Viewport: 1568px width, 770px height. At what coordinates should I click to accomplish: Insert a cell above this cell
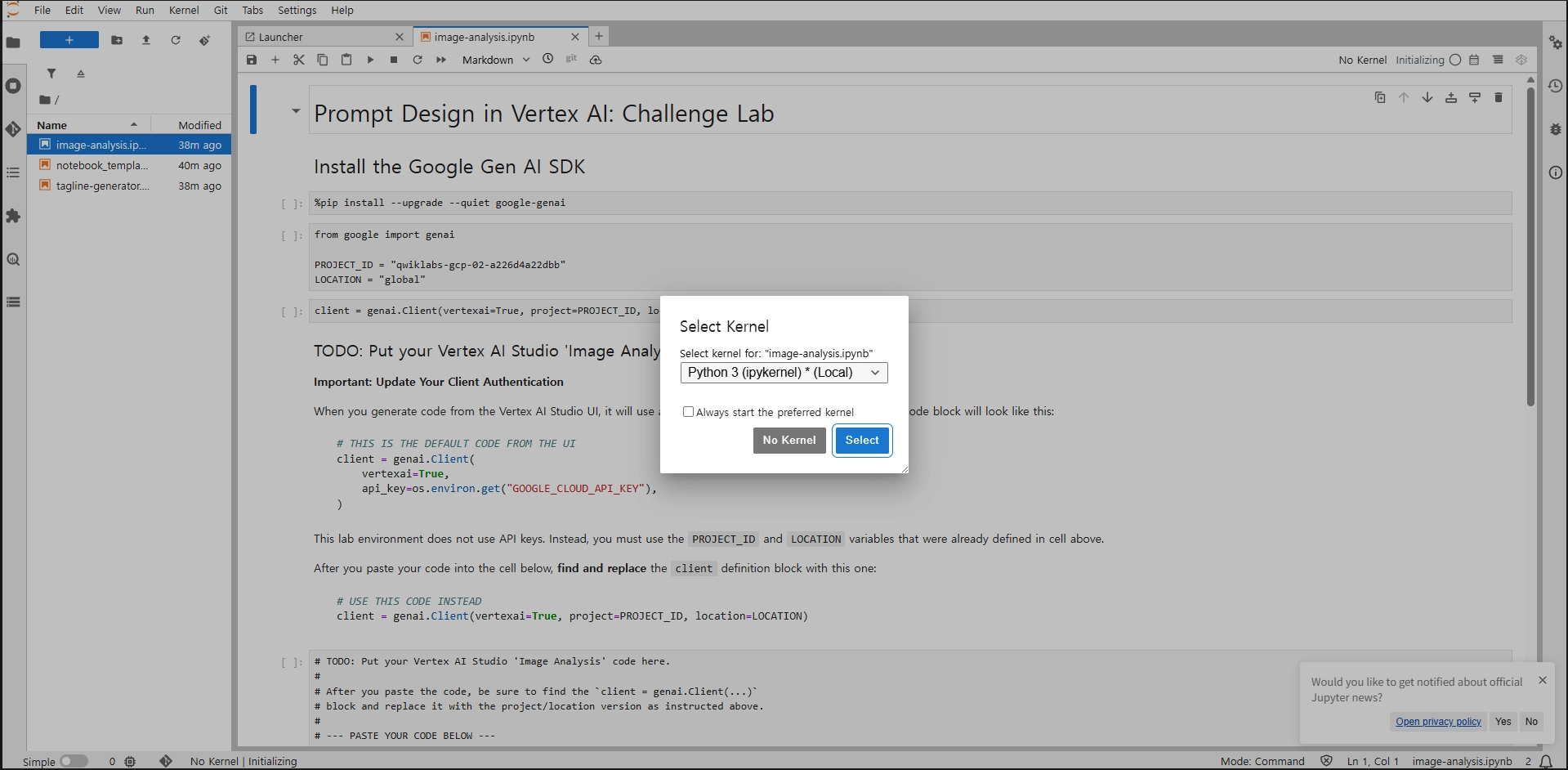tap(1451, 97)
